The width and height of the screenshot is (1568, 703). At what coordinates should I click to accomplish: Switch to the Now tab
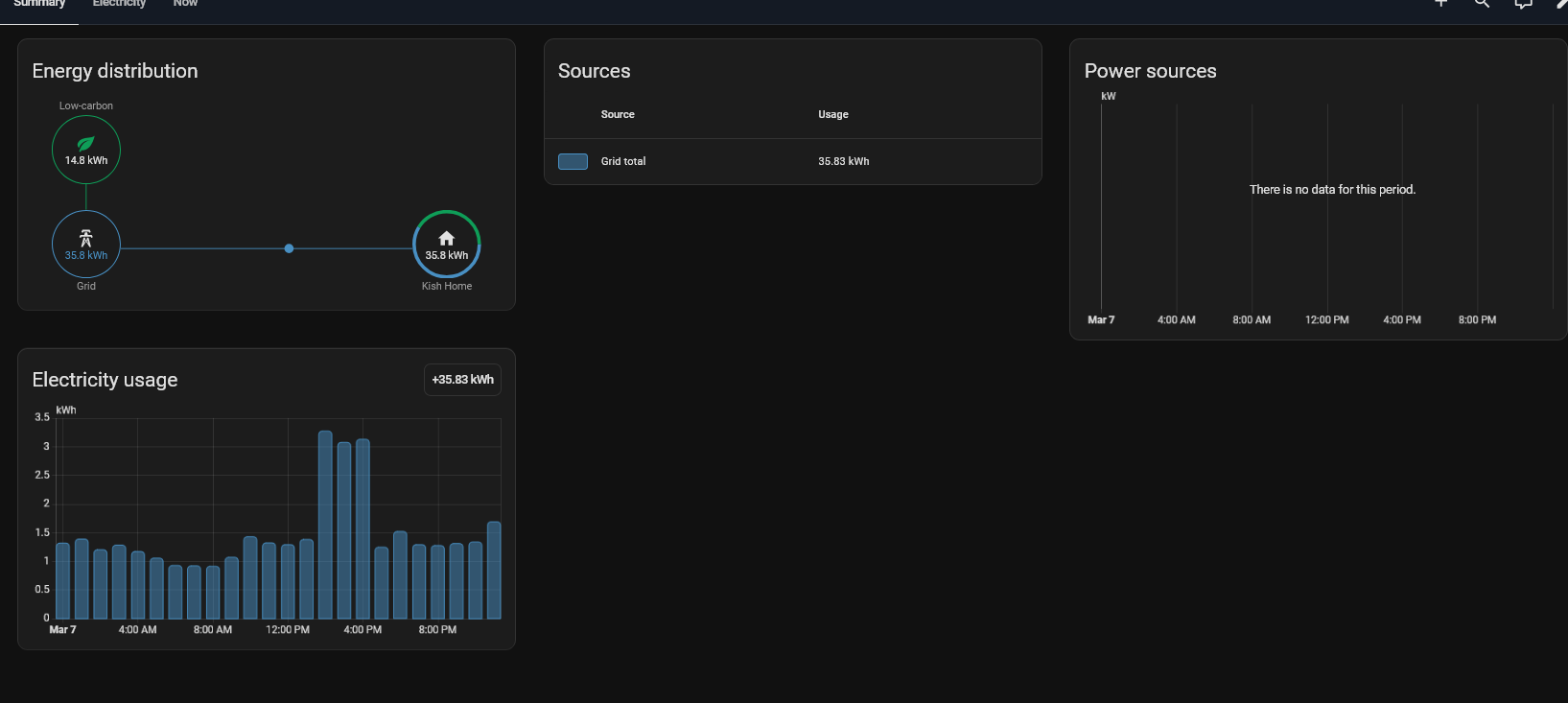coord(185,4)
